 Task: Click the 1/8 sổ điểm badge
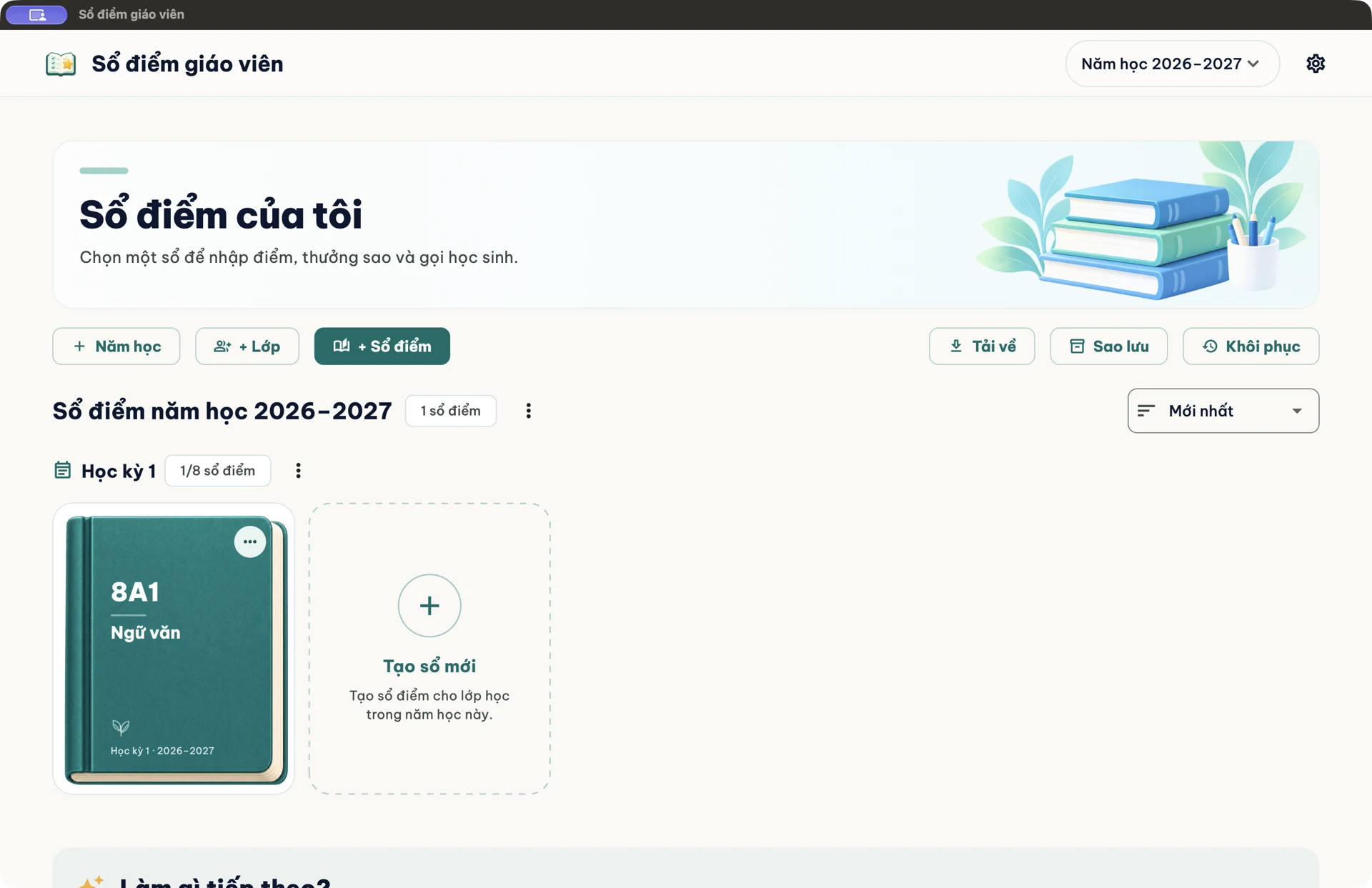point(218,471)
